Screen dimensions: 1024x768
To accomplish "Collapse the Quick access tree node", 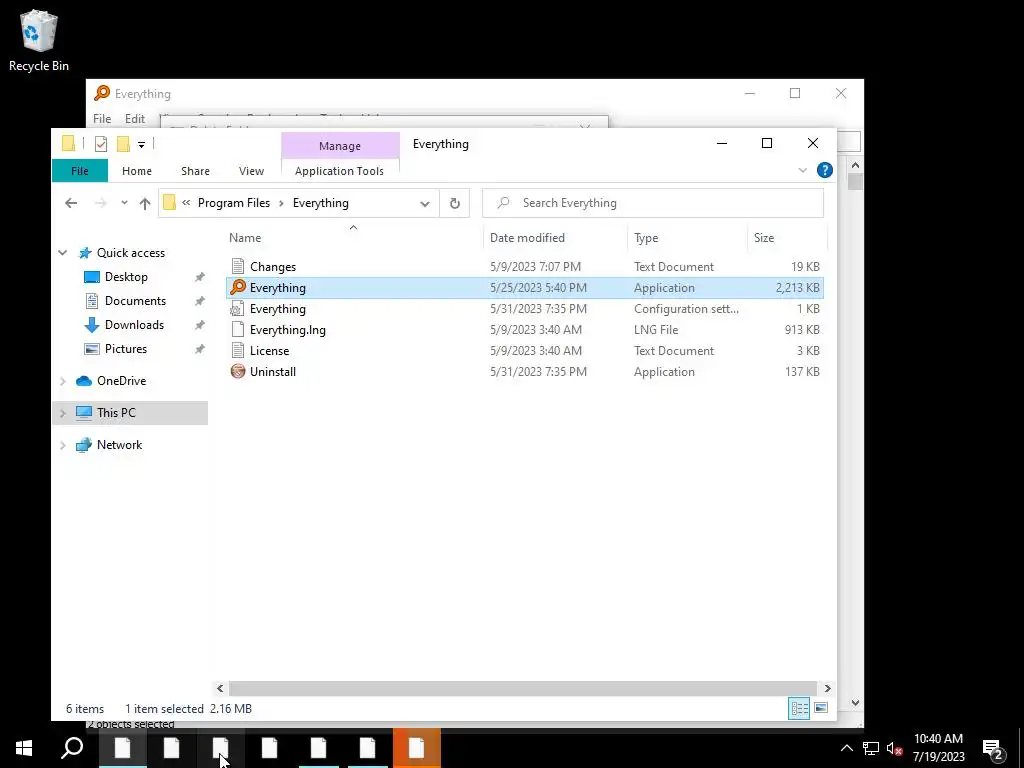I will [63, 253].
